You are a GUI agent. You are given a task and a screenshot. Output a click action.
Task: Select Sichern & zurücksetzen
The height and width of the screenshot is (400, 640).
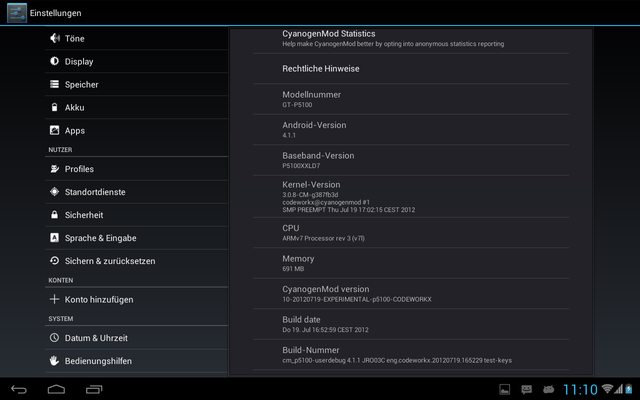point(109,261)
